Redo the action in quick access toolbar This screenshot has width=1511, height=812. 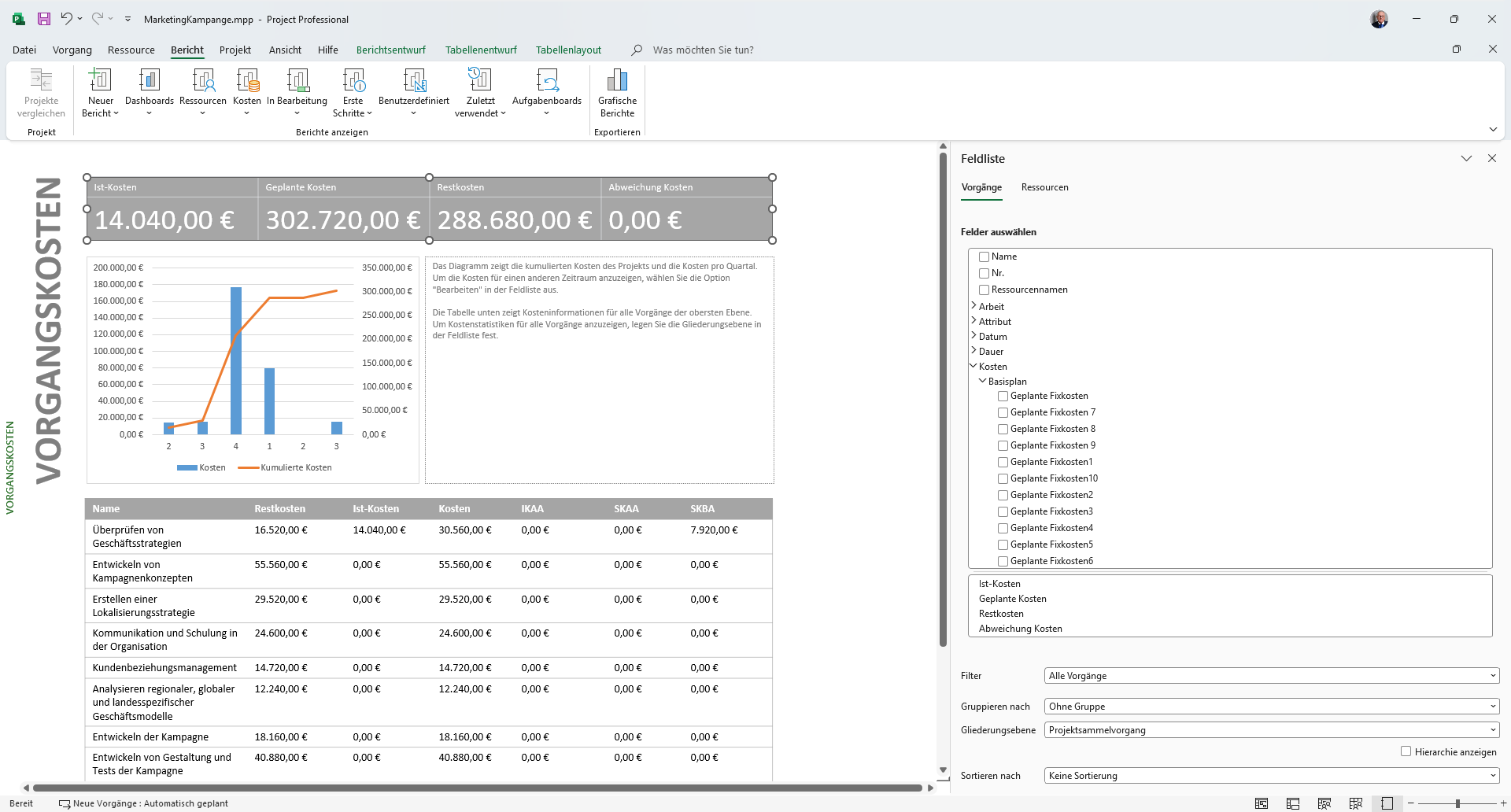point(98,19)
